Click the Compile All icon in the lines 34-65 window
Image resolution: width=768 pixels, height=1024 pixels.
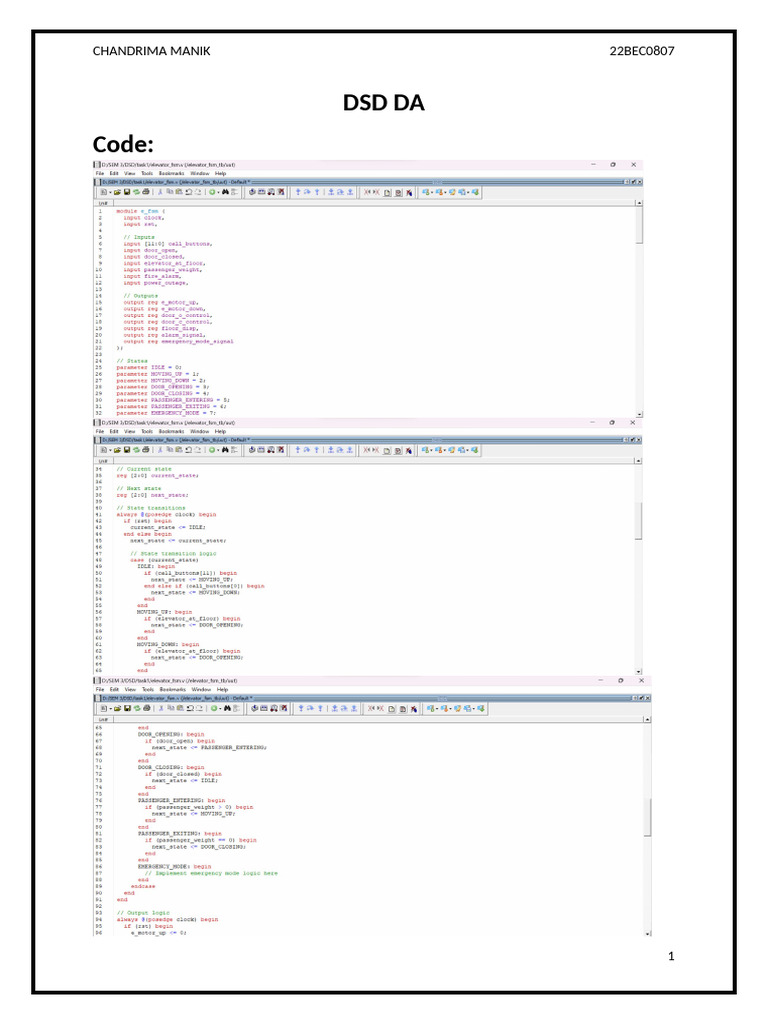click(x=261, y=451)
